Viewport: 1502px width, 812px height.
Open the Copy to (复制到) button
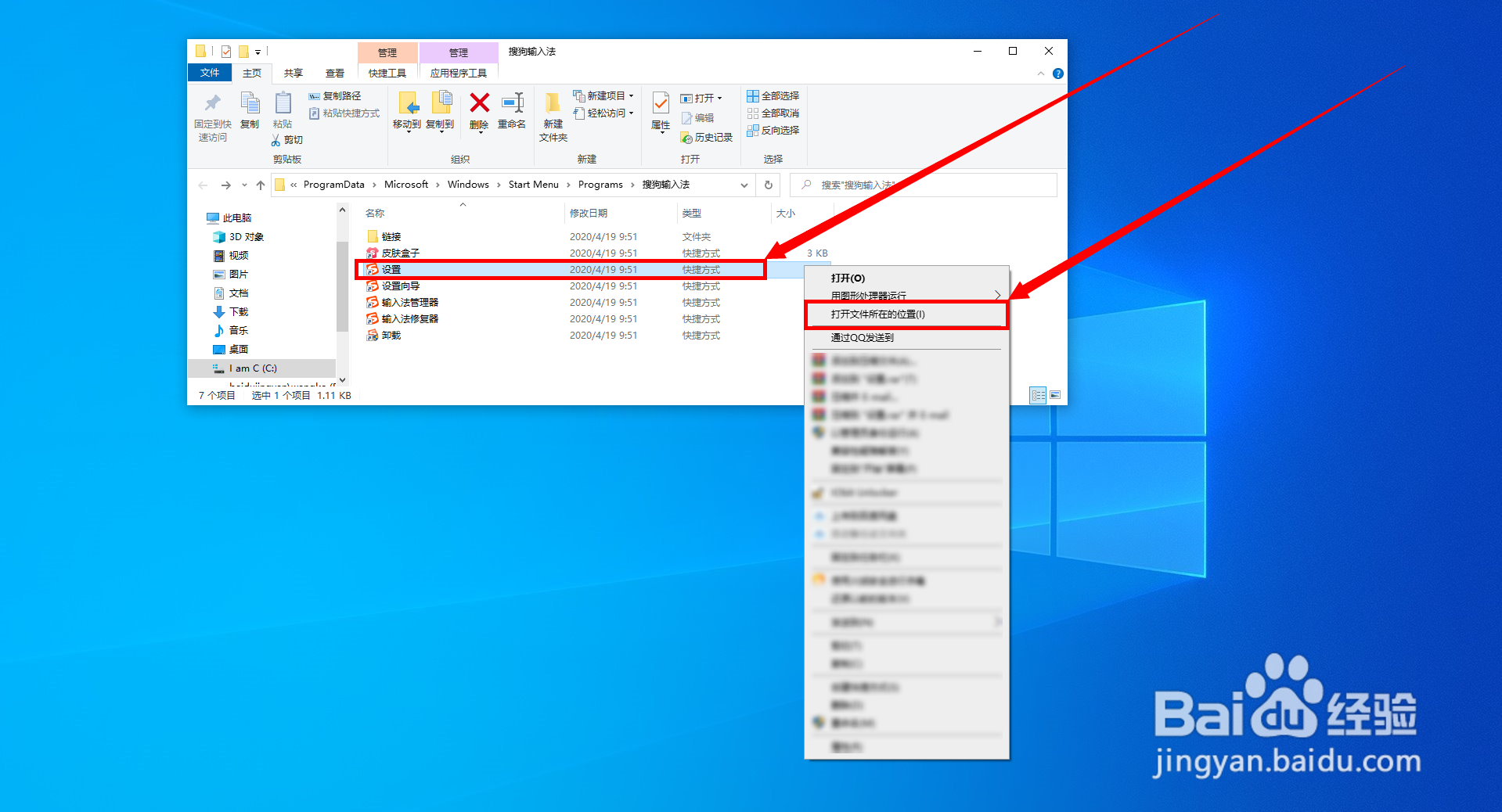pos(440,111)
